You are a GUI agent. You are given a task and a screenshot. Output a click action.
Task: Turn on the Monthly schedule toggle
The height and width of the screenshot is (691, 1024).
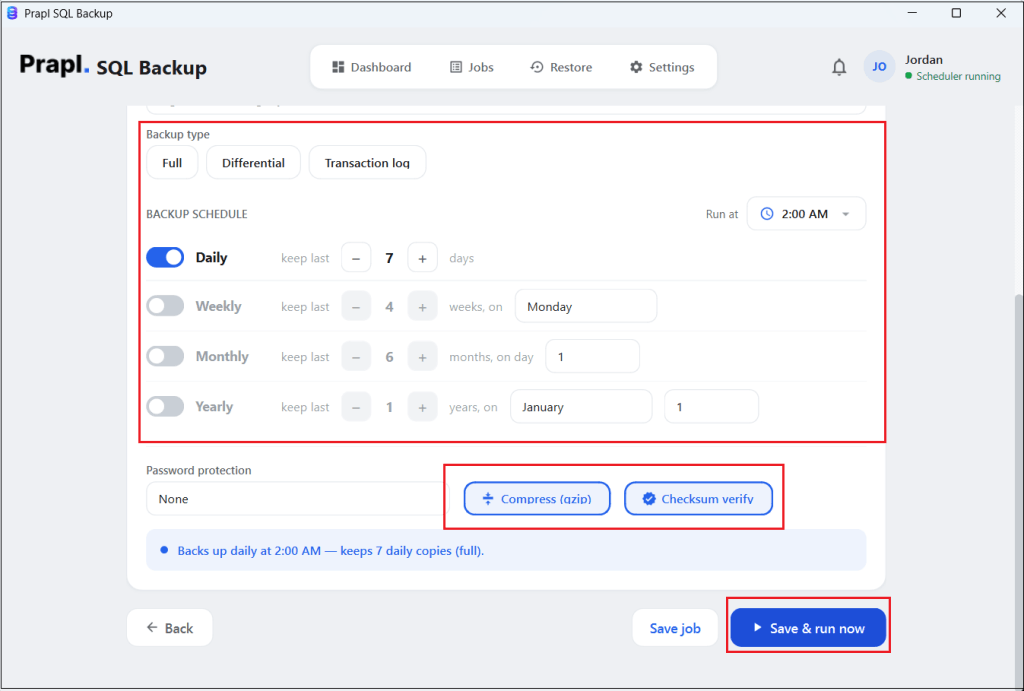(165, 356)
